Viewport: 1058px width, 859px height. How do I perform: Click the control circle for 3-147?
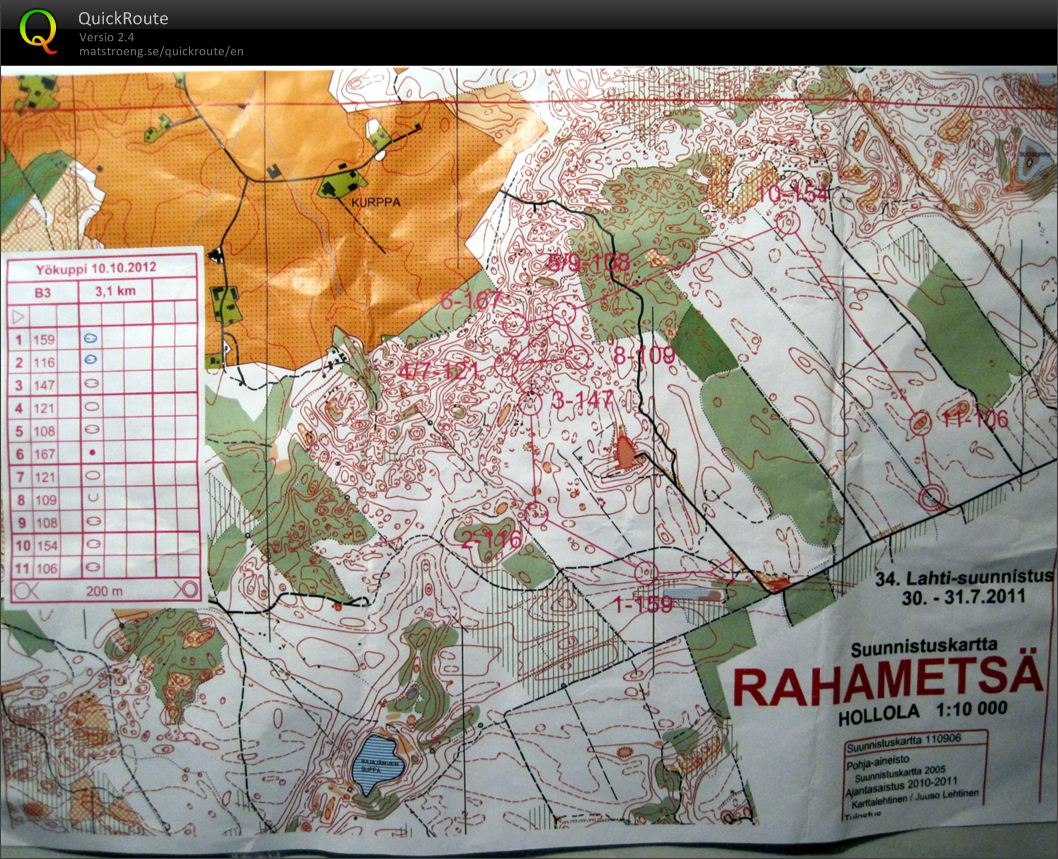pyautogui.click(x=532, y=403)
